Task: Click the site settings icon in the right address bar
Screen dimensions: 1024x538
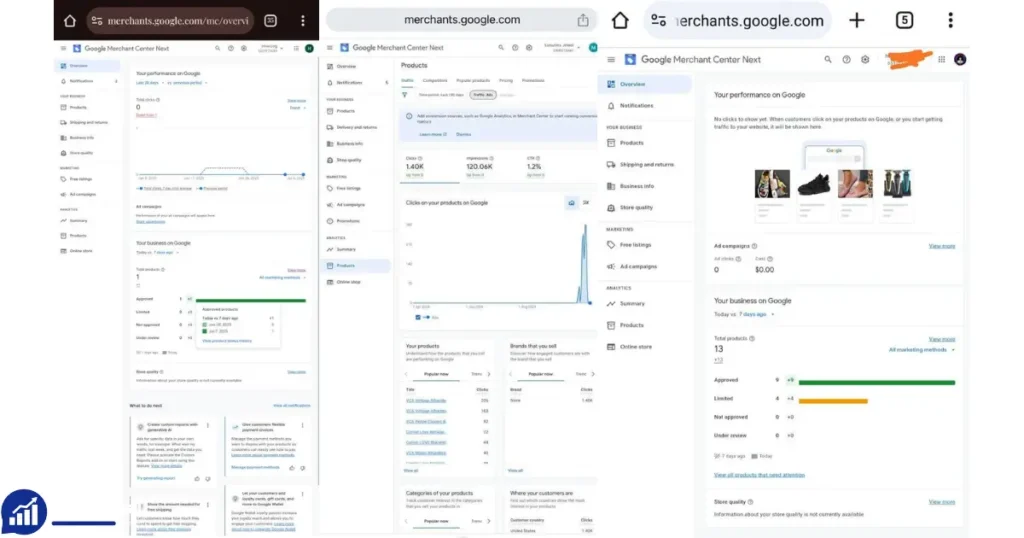Action: 658,20
